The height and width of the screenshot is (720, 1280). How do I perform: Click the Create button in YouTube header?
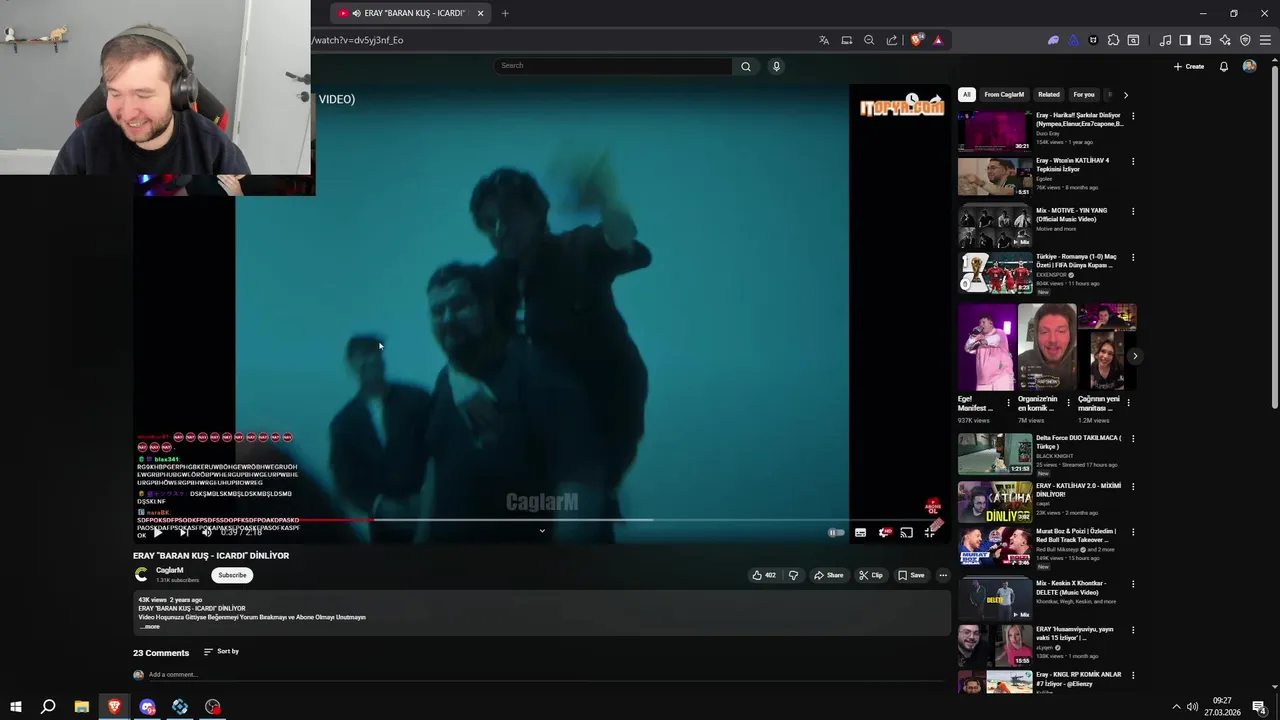coord(1189,66)
